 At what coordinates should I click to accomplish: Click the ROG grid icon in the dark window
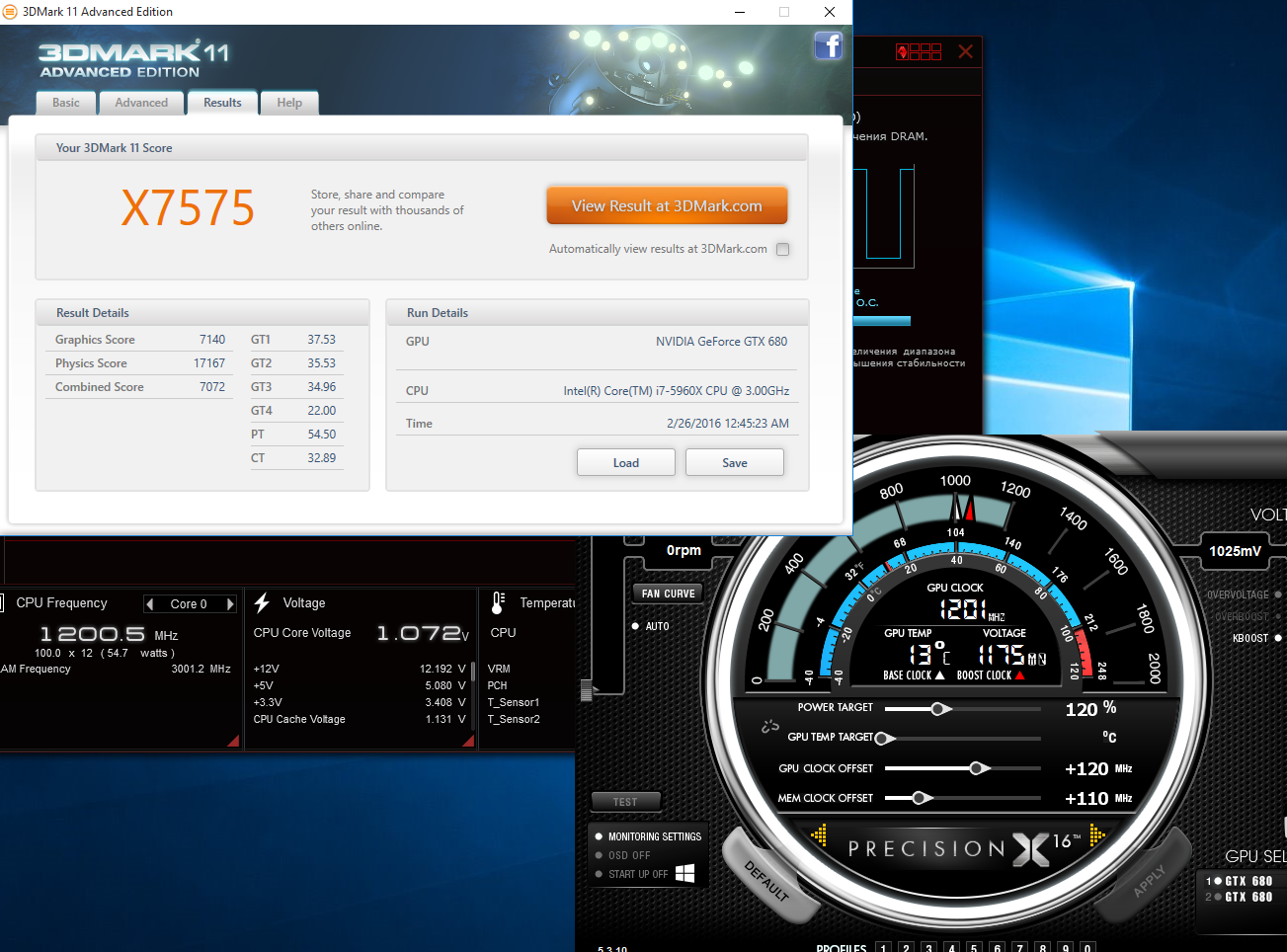[x=919, y=51]
